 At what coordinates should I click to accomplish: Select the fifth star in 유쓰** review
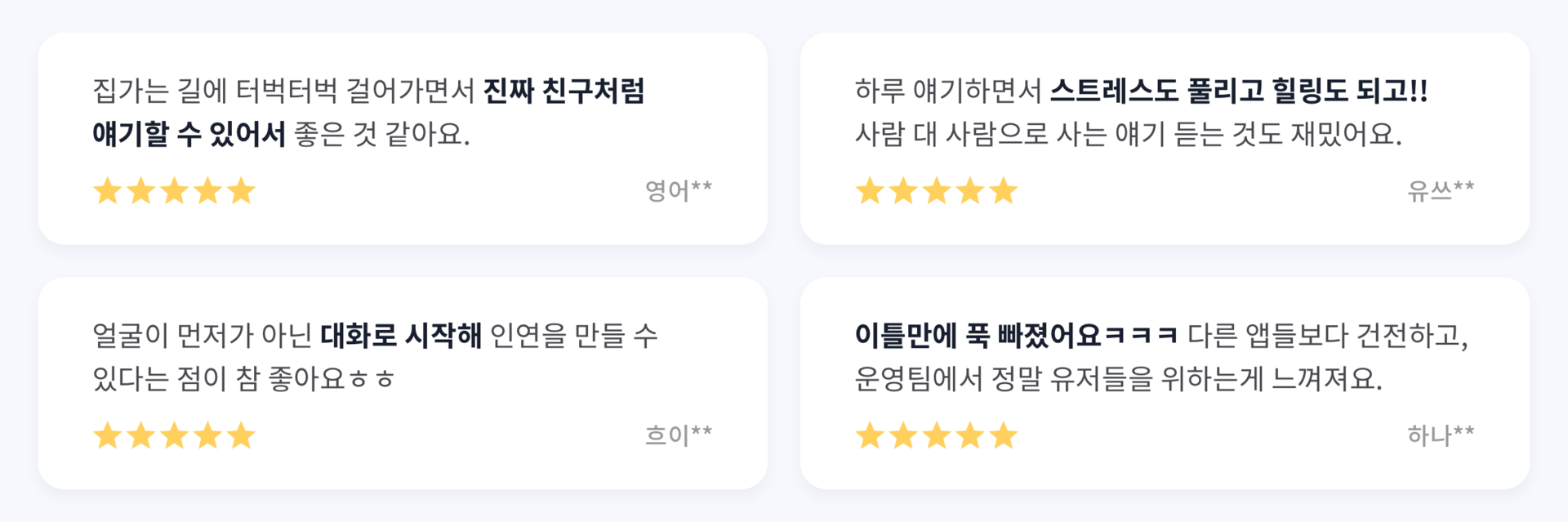[x=1004, y=191]
